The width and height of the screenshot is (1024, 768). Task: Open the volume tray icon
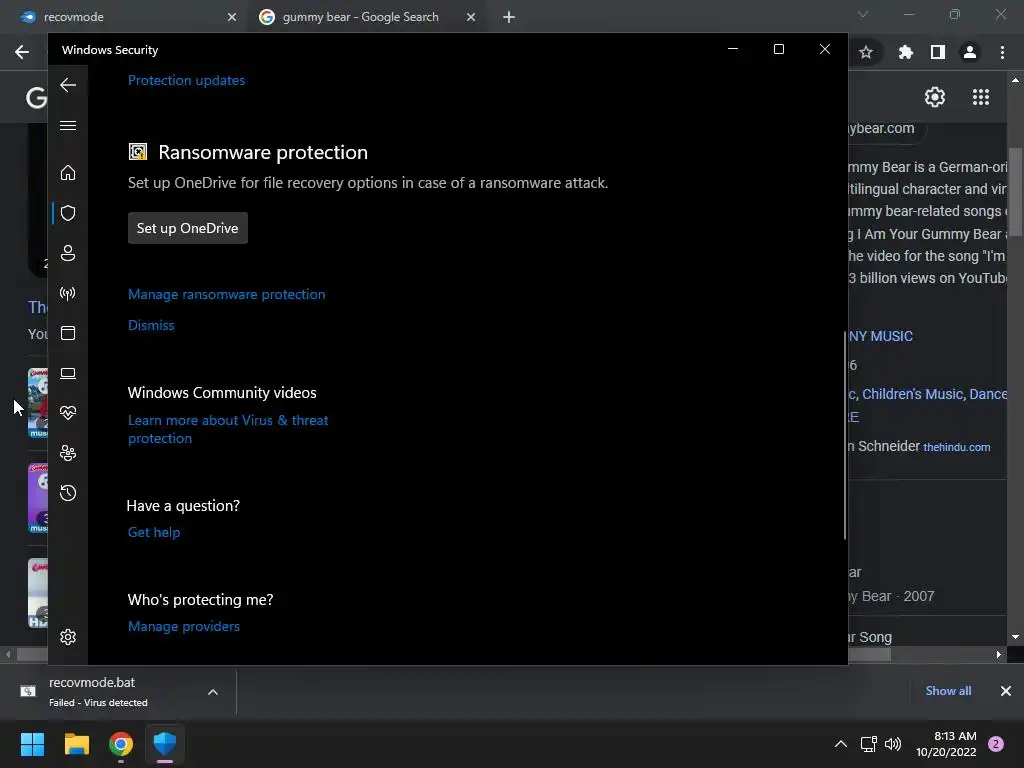coord(893,744)
